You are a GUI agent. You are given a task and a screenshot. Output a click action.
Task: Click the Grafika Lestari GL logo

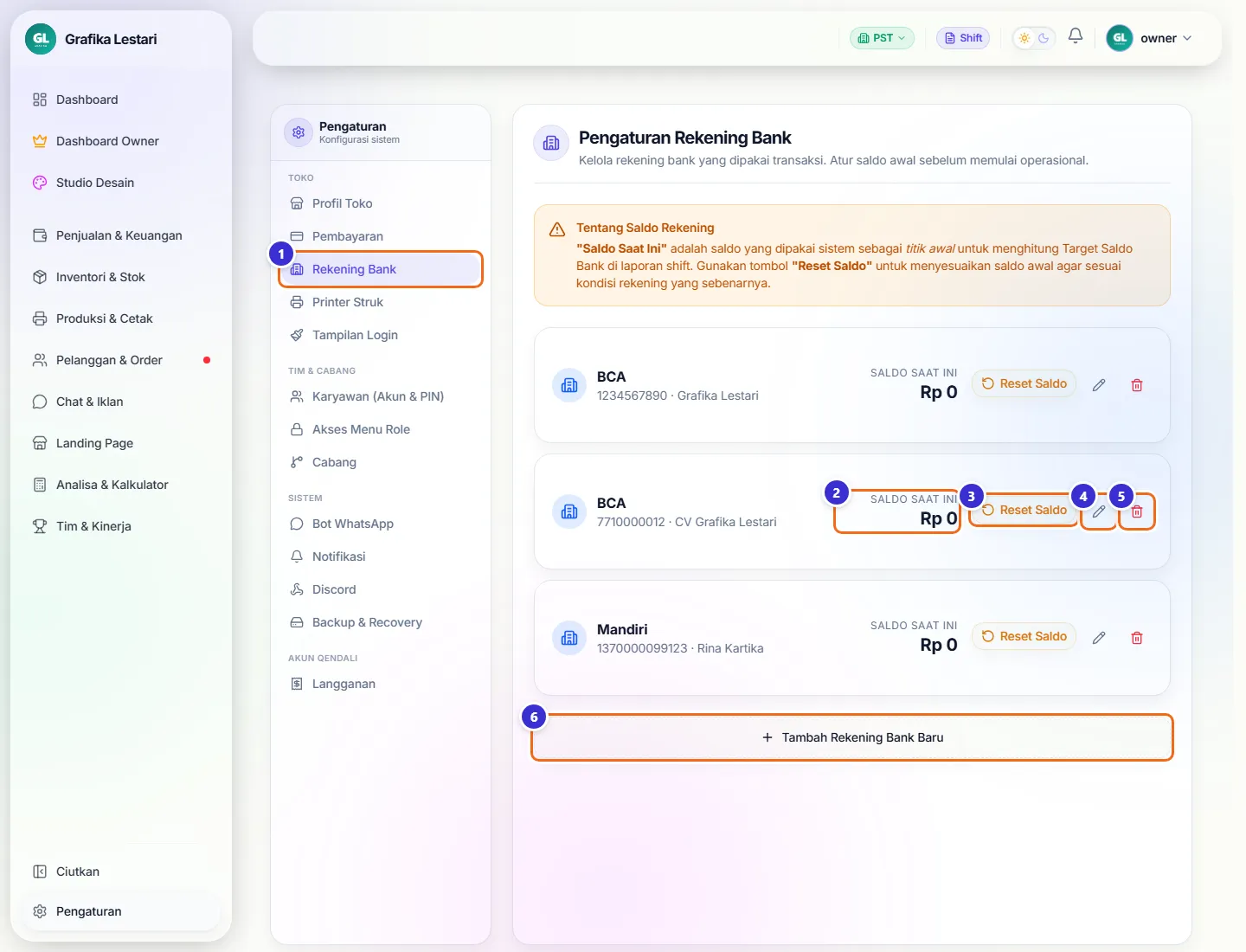41,39
